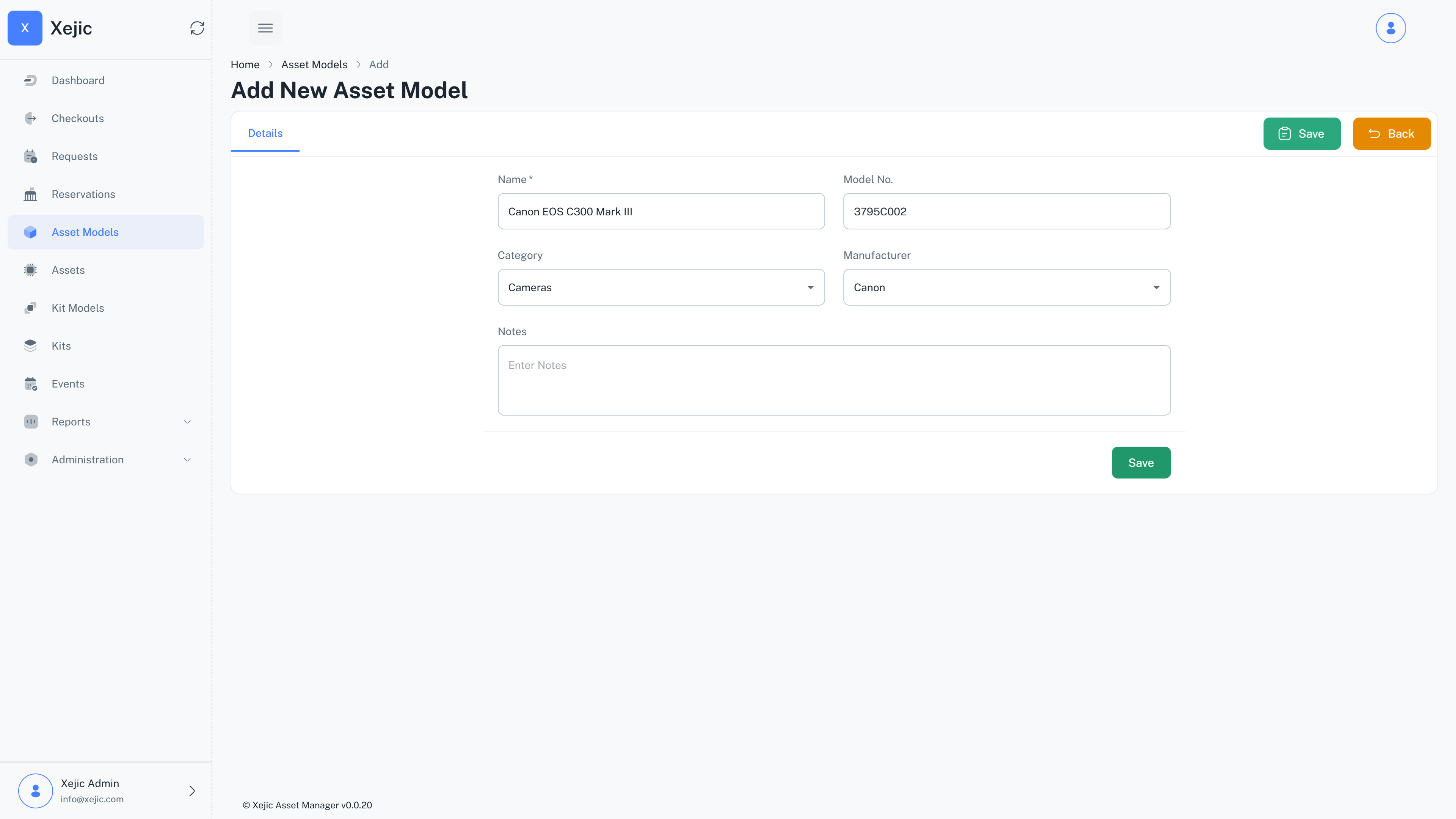Click the Requests calendar icon
The height and width of the screenshot is (819, 1456).
30,156
